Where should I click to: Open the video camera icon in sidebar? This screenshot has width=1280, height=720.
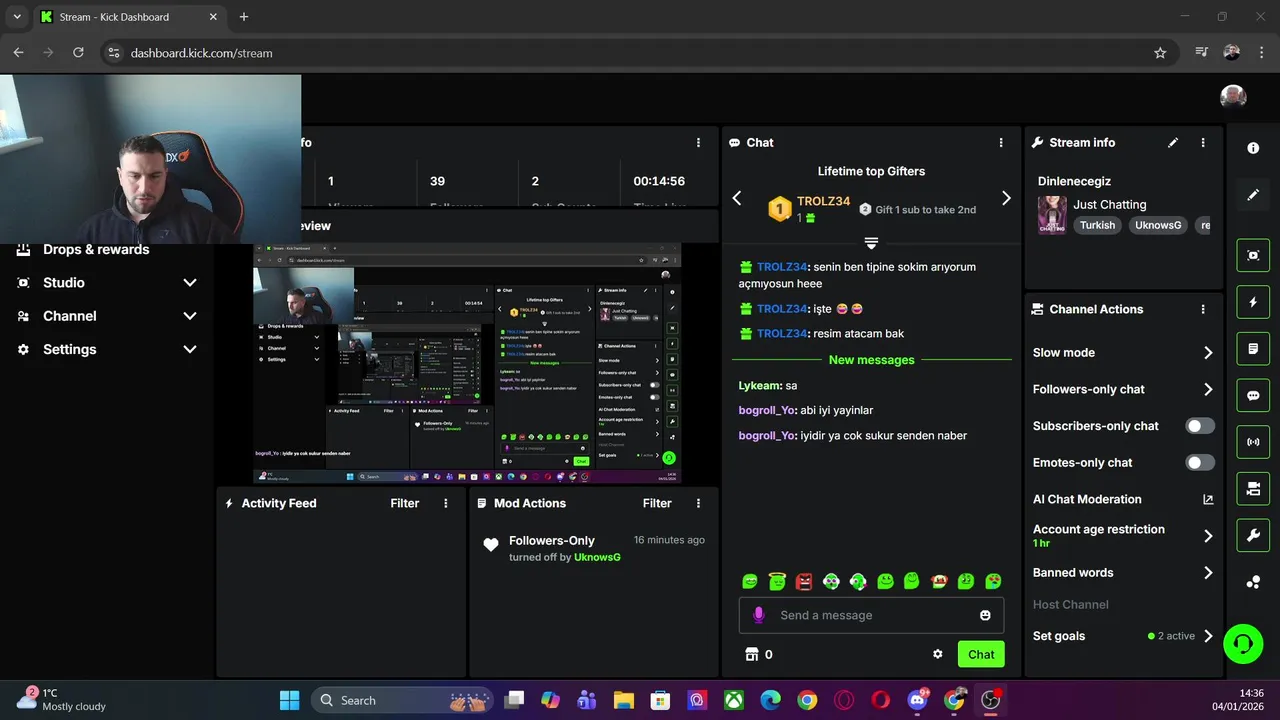1253,489
